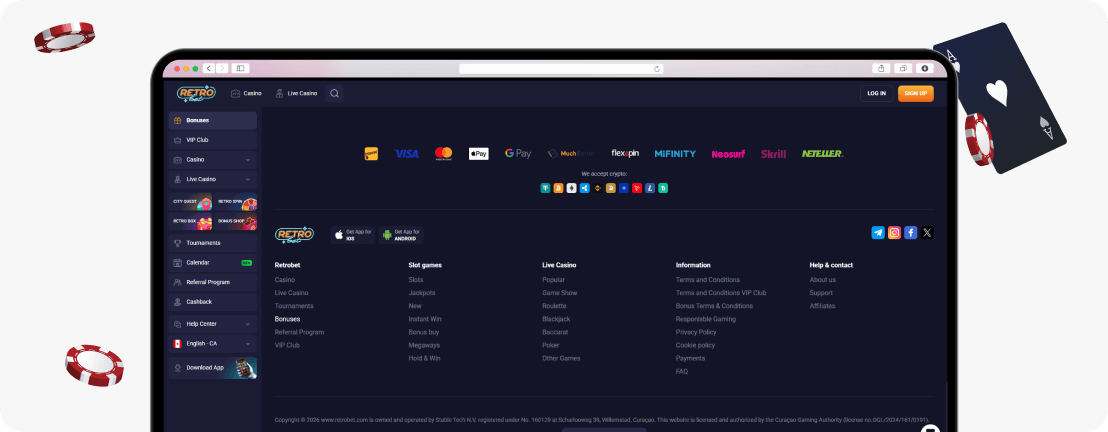Click the Retrobet logo in header
1108x432 pixels.
pyautogui.click(x=196, y=93)
